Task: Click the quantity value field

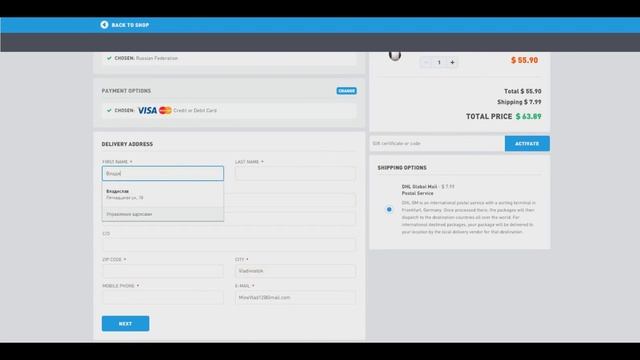Action: (x=439, y=62)
